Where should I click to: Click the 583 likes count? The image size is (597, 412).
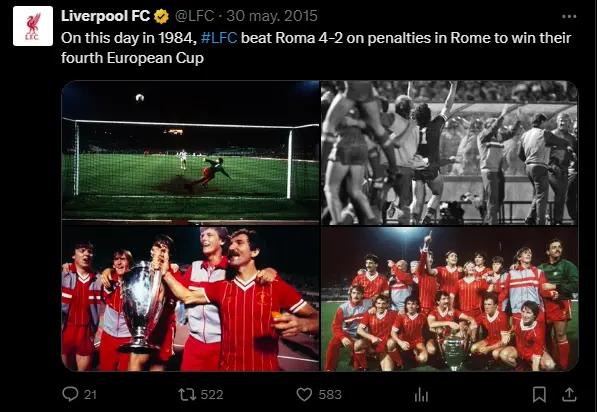330,394
